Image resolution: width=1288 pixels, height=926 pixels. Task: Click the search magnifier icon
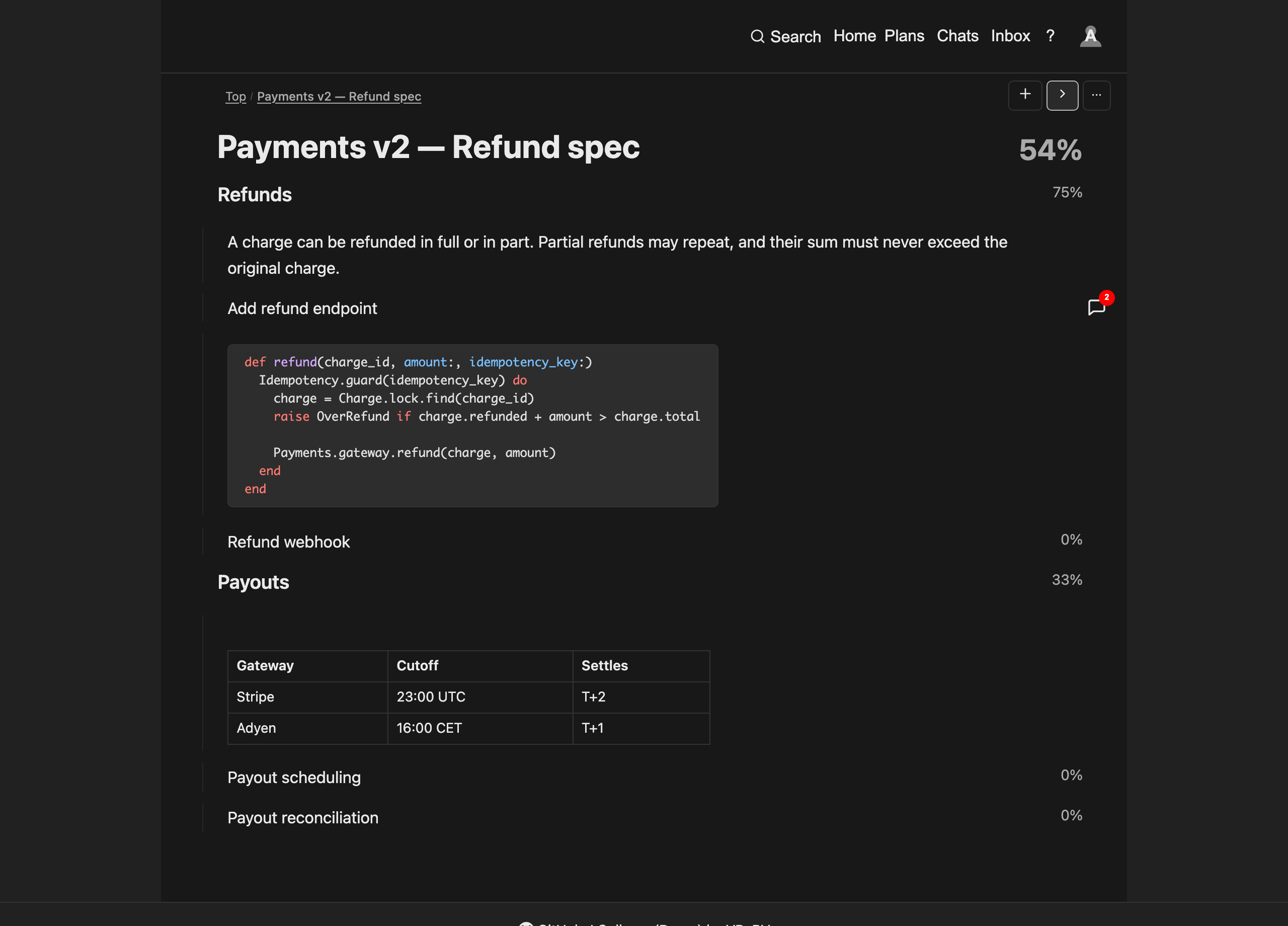[757, 36]
